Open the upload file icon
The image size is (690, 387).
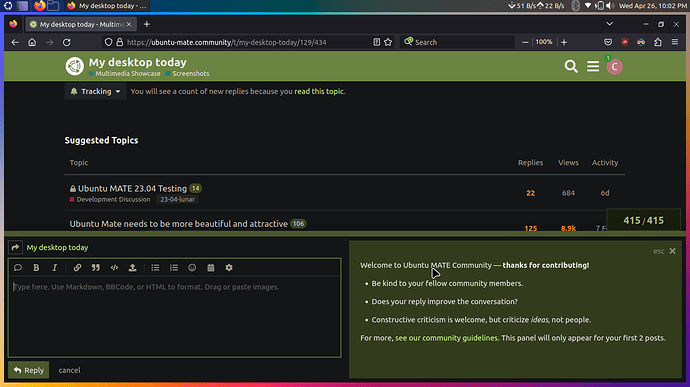132,268
